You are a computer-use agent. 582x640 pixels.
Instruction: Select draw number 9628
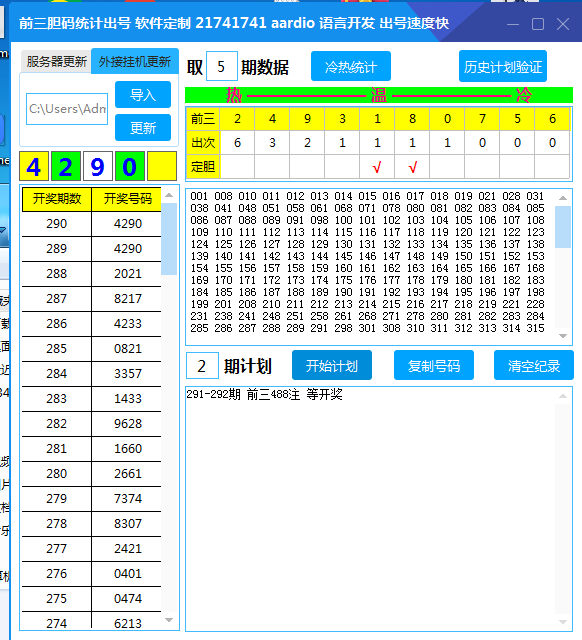tap(128, 424)
